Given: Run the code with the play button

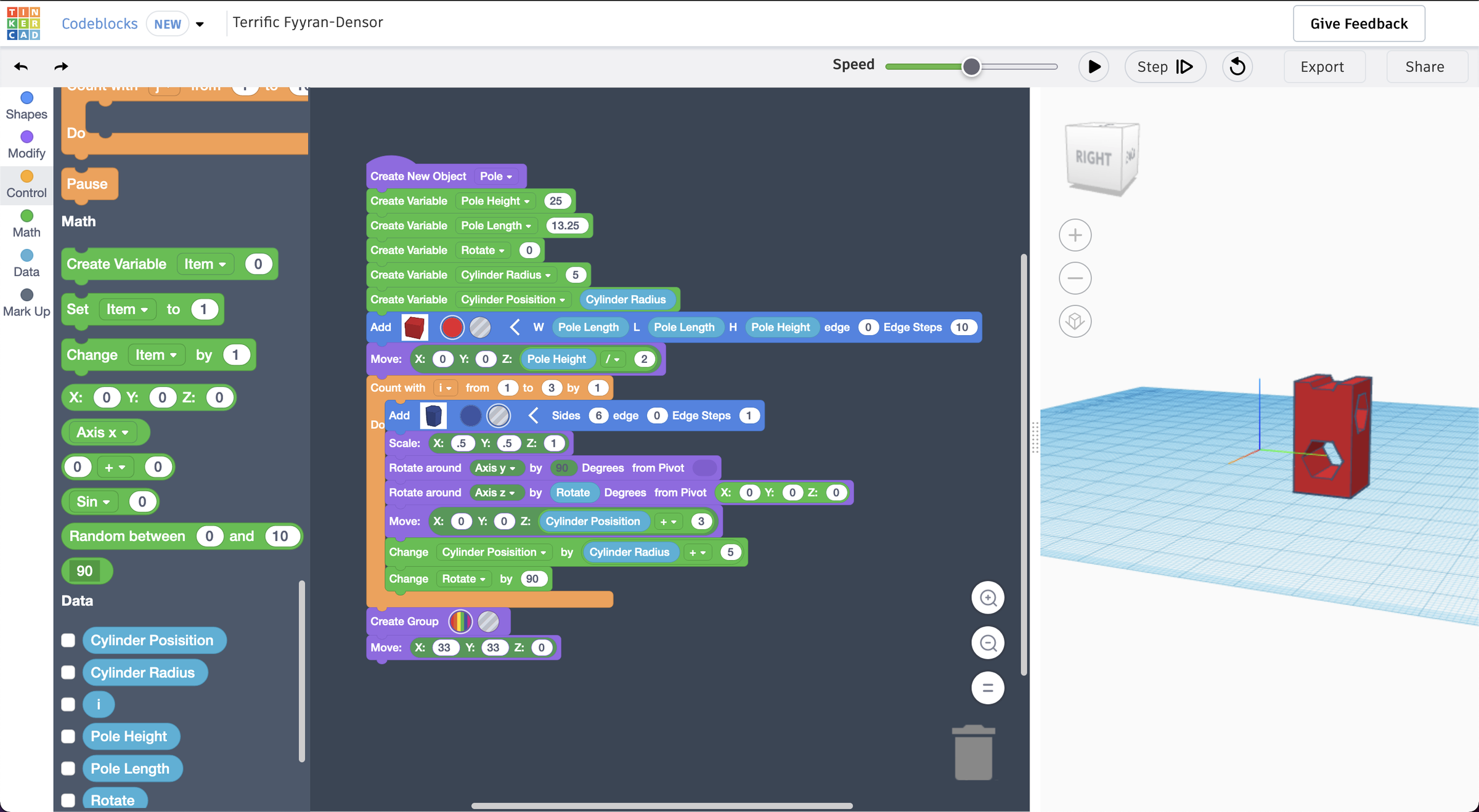Looking at the screenshot, I should (1094, 67).
